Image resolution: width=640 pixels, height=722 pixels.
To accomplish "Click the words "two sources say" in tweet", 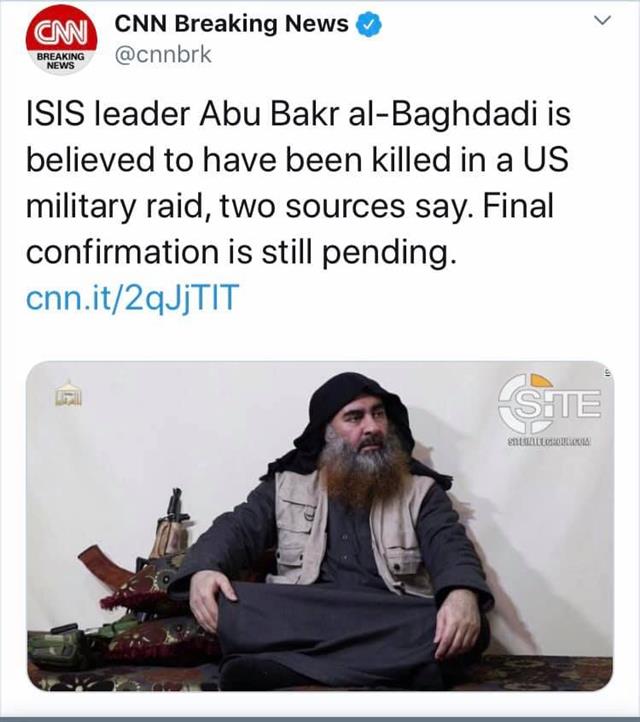I will pos(344,206).
